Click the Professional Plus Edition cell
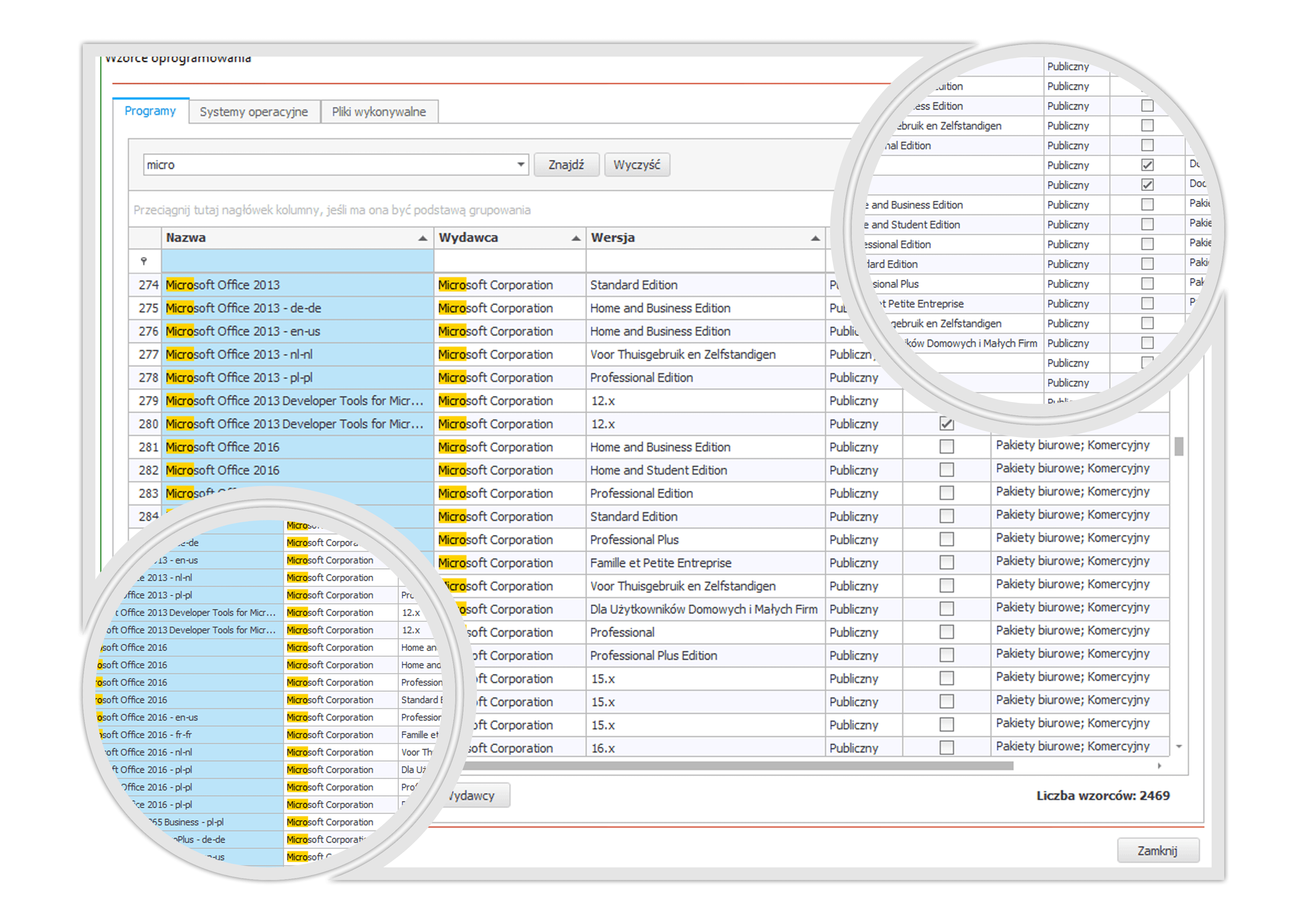Viewport: 1307px width, 924px height. coord(705,655)
